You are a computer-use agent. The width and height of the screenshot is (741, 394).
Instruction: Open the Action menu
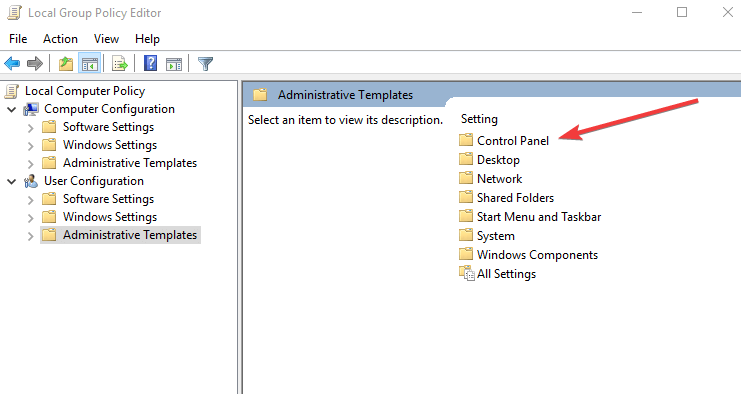60,39
